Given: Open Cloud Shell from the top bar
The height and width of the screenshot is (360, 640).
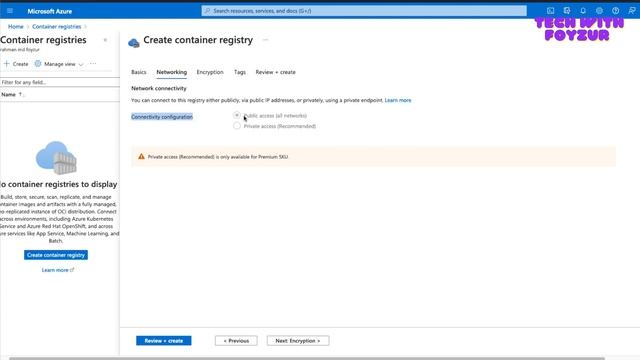Looking at the screenshot, I should tap(551, 11).
